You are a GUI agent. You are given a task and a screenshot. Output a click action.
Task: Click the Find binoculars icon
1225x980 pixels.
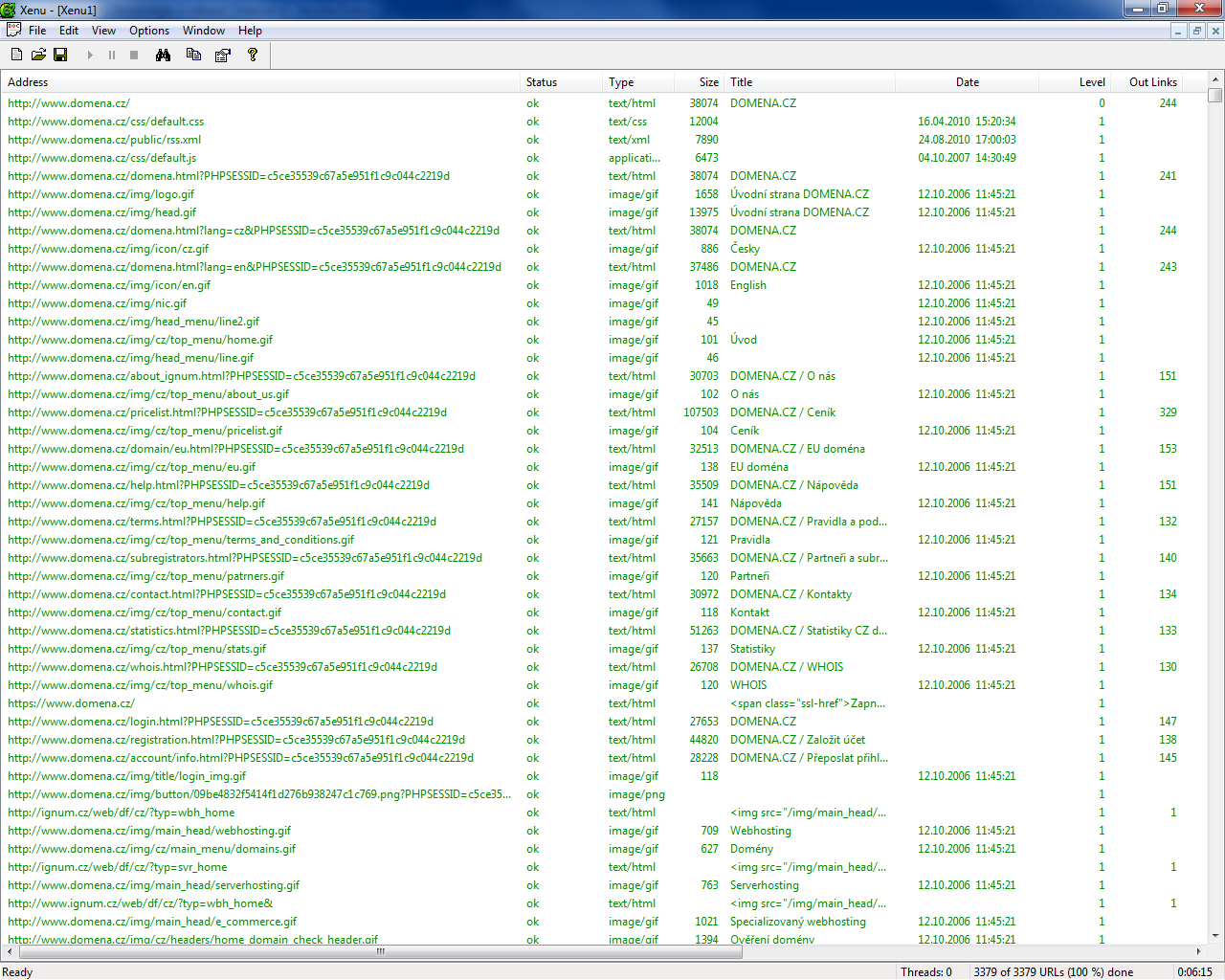coord(164,55)
